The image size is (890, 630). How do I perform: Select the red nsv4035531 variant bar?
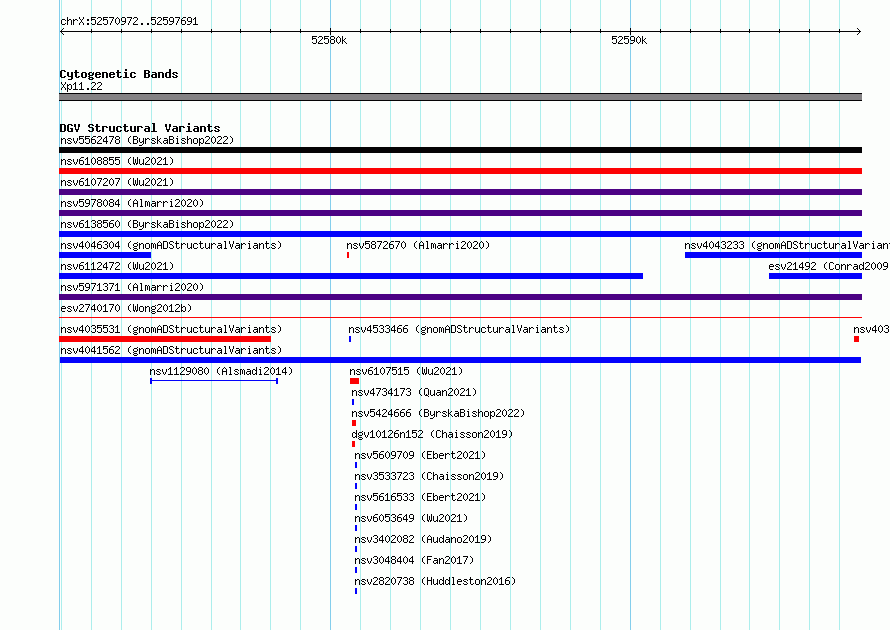pos(165,339)
